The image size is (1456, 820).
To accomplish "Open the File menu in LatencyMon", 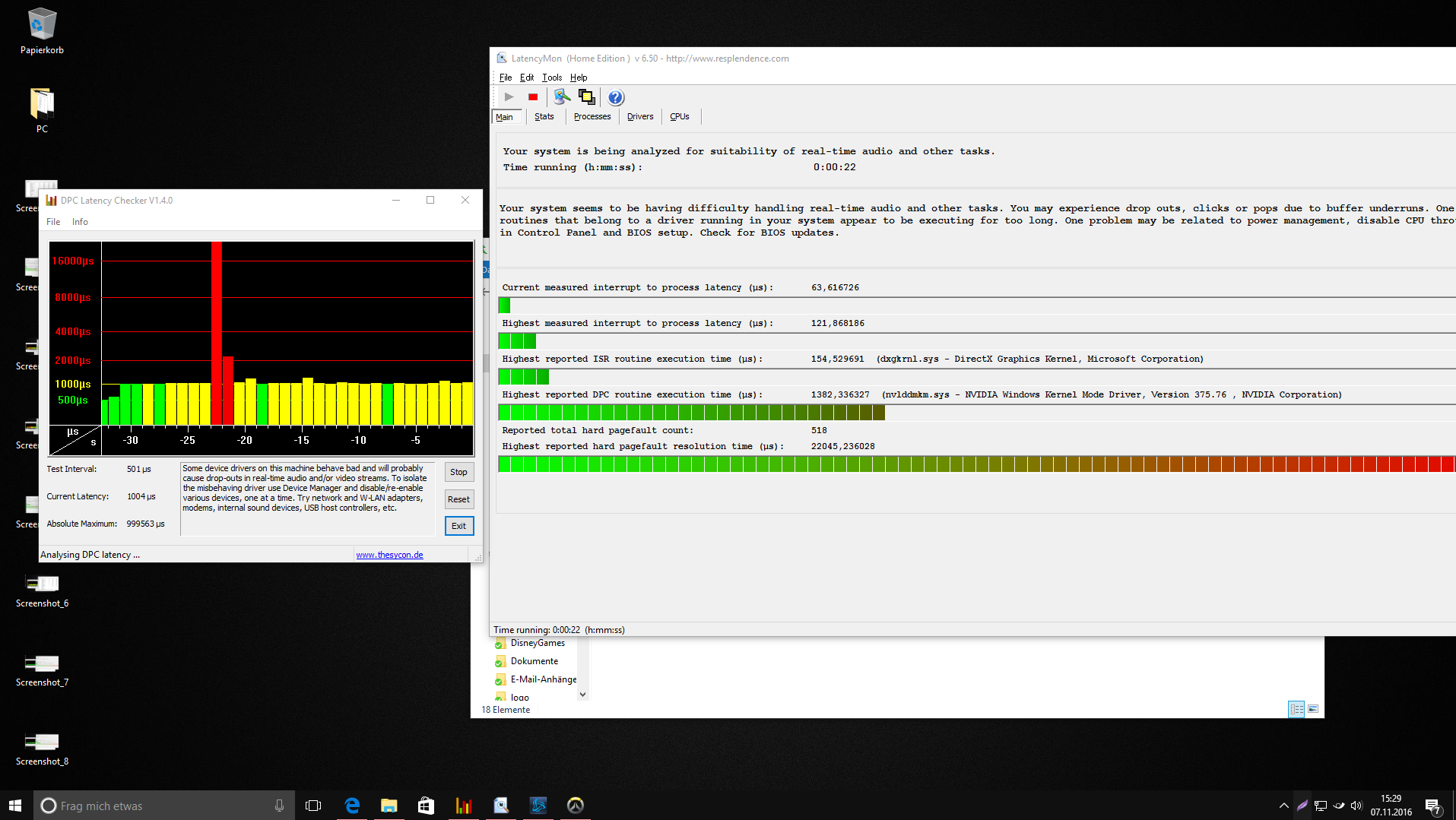I will (x=506, y=78).
